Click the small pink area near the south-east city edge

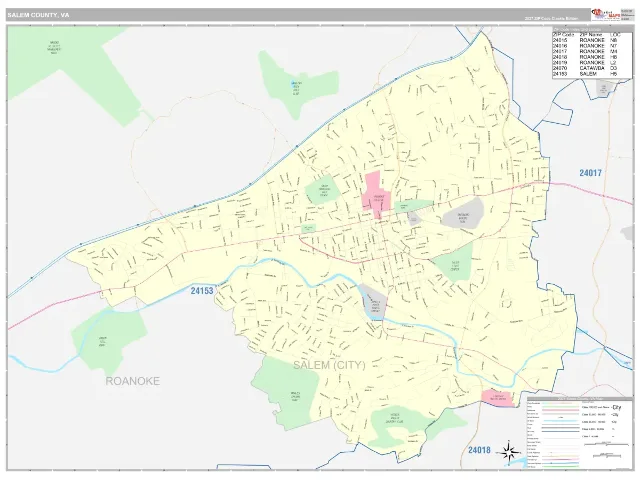496,398
